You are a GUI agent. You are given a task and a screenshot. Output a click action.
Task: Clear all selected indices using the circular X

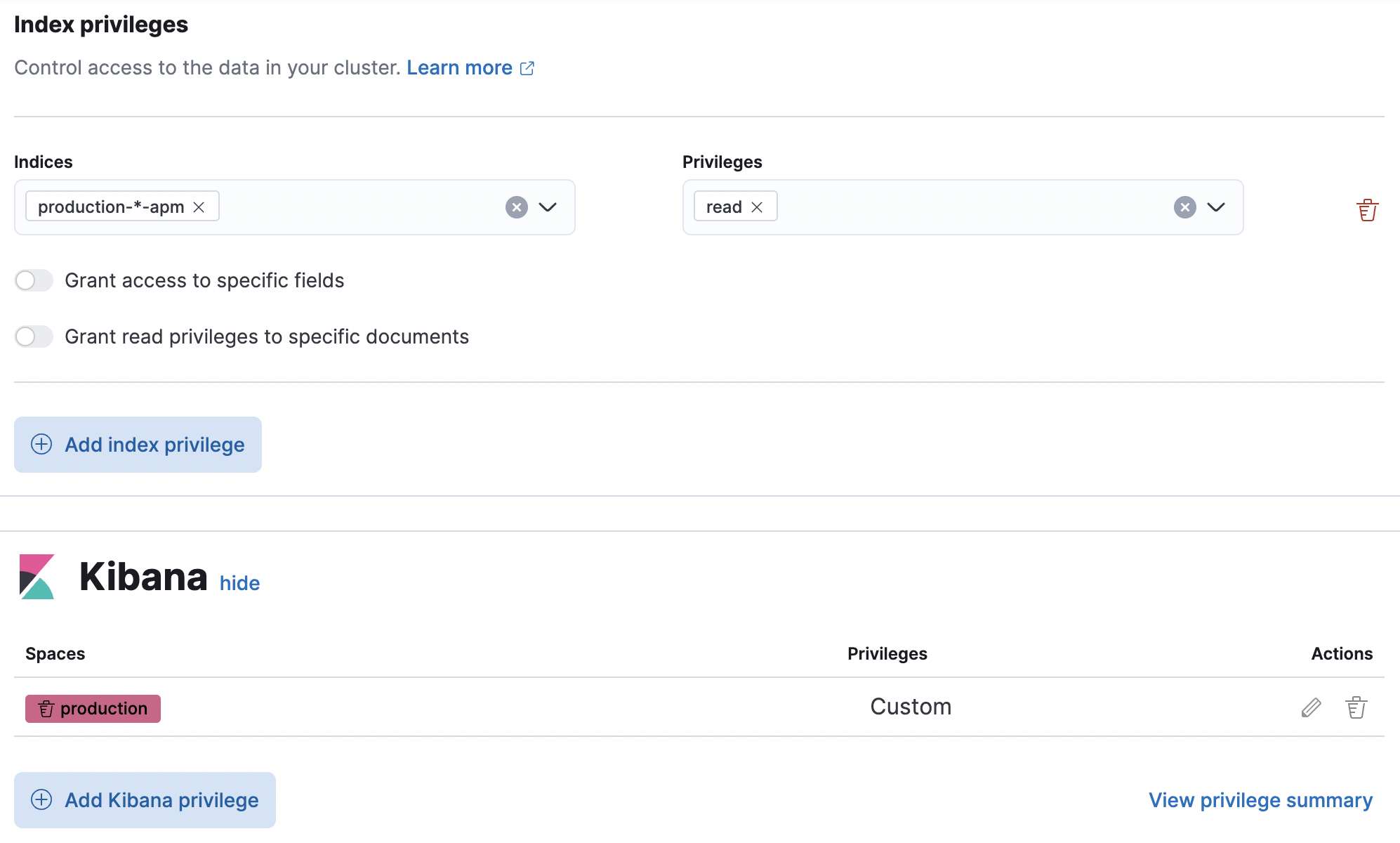click(517, 207)
